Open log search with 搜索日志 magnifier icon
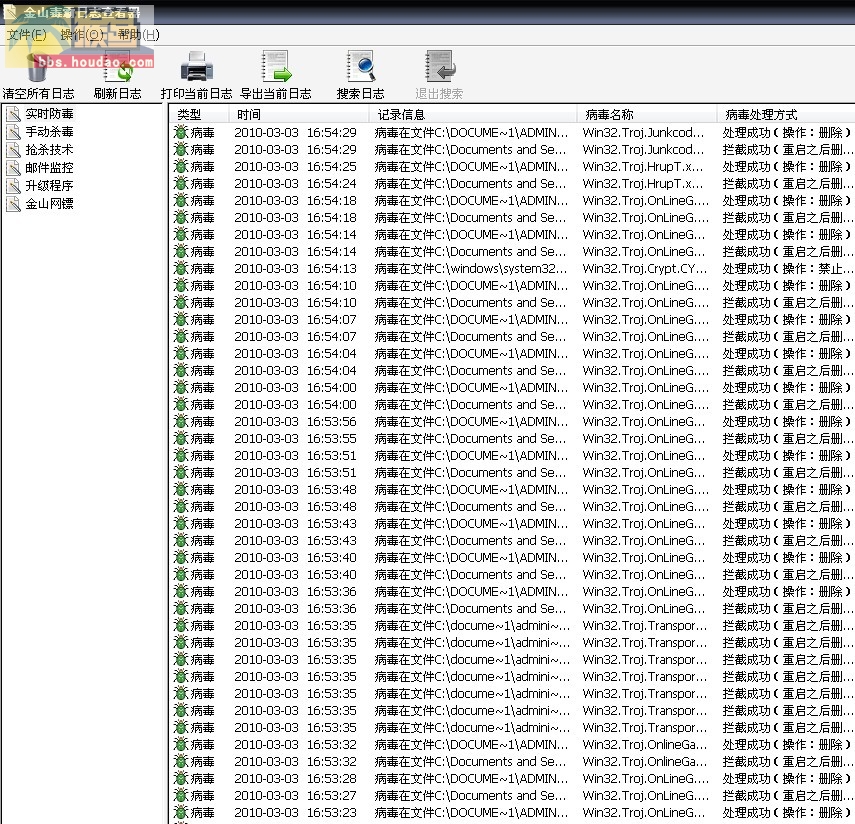Screen dimensions: 855x824 [x=360, y=67]
